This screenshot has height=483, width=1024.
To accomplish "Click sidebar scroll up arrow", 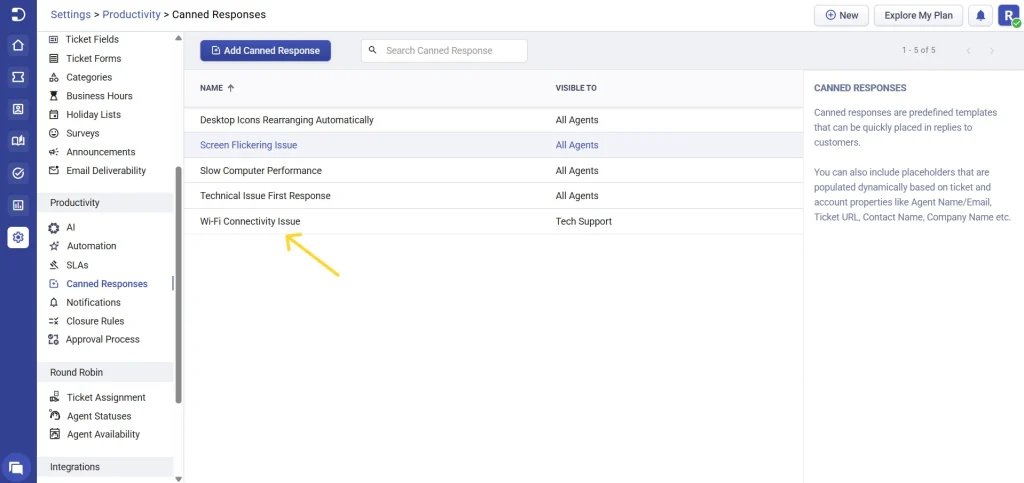I will pos(179,37).
